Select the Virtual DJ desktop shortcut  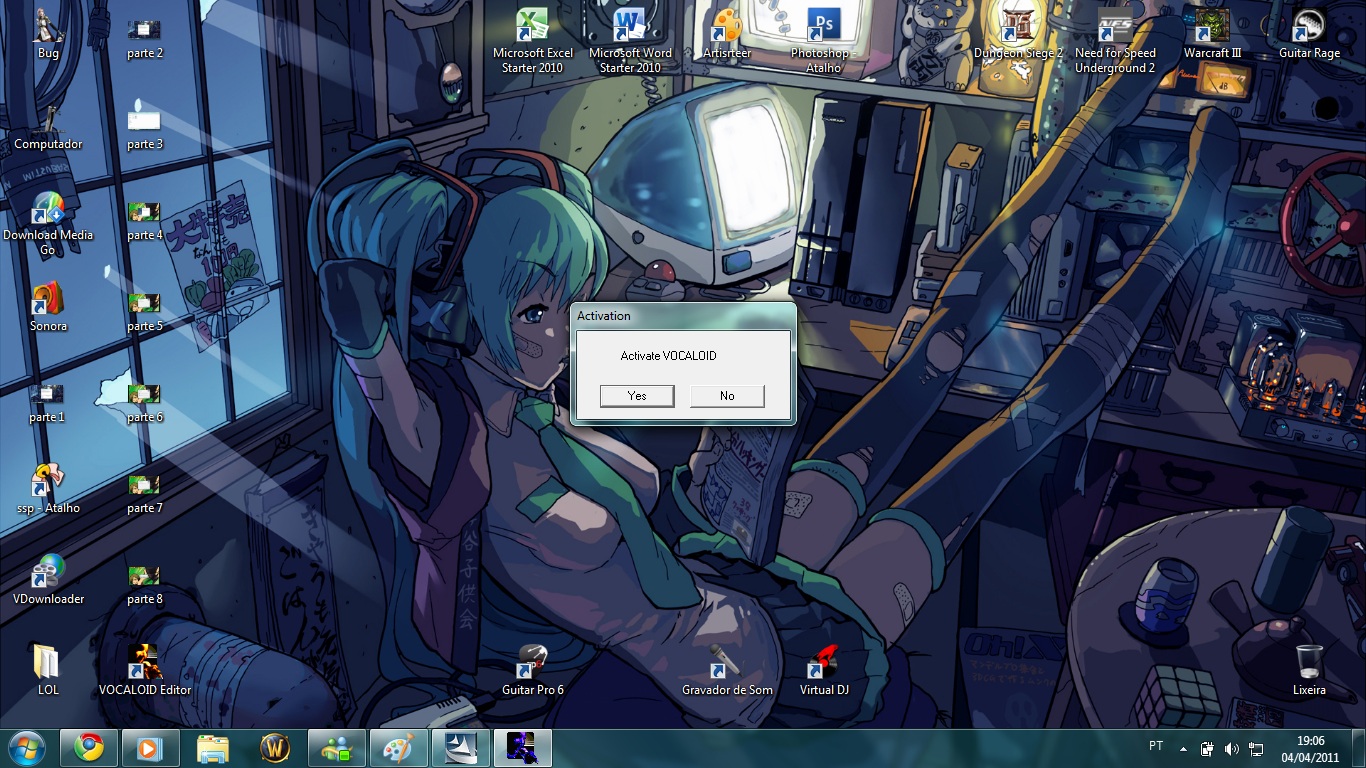pyautogui.click(x=824, y=671)
